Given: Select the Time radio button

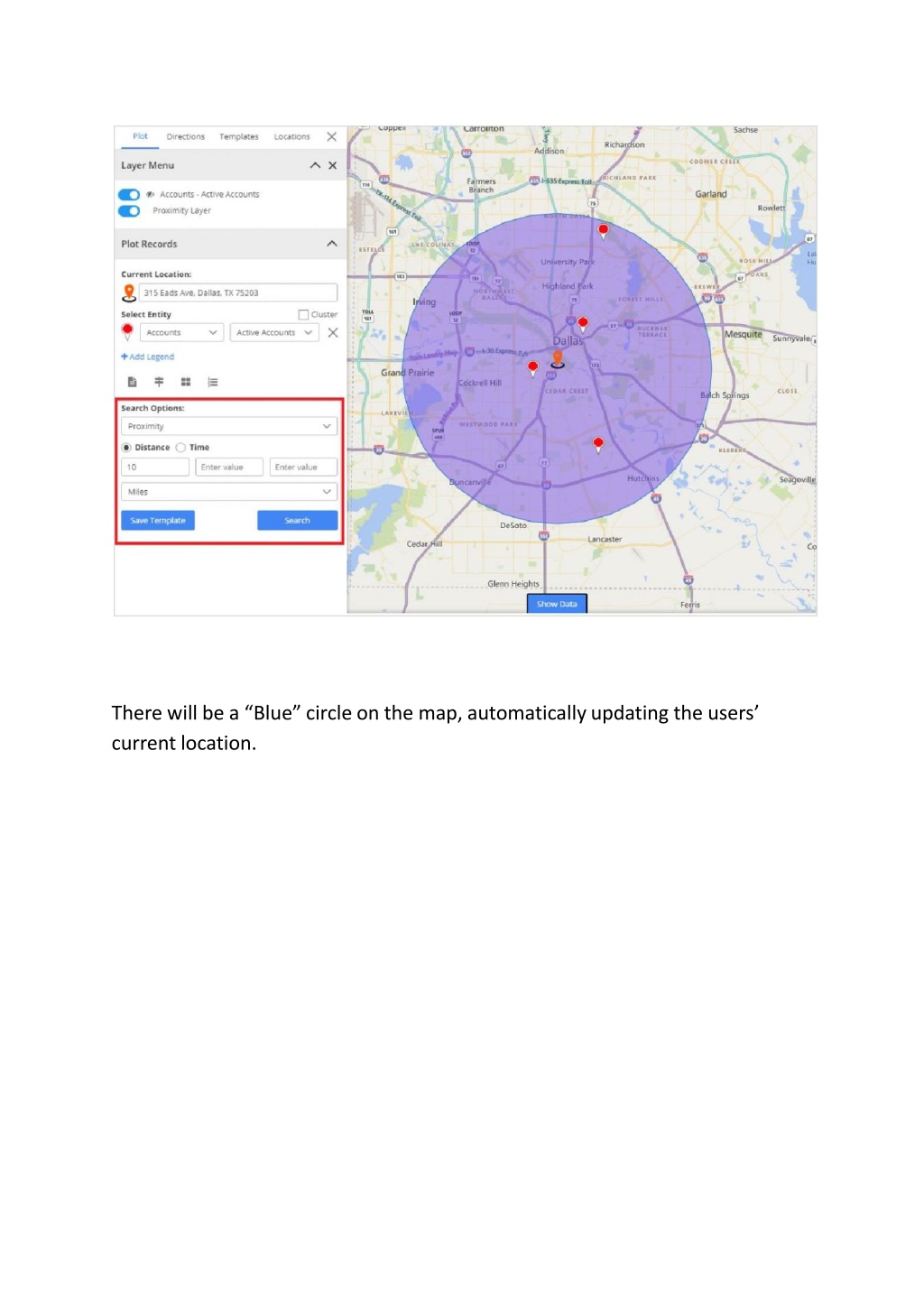Looking at the screenshot, I should (x=180, y=448).
